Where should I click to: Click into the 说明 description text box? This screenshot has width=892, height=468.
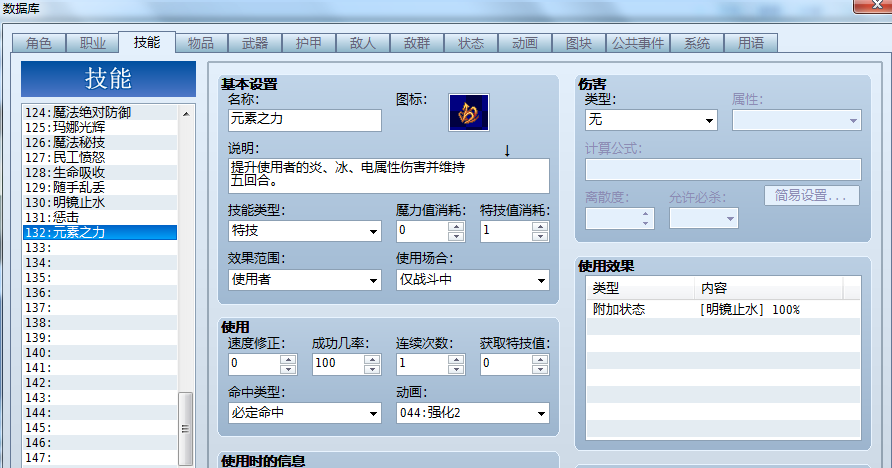389,176
